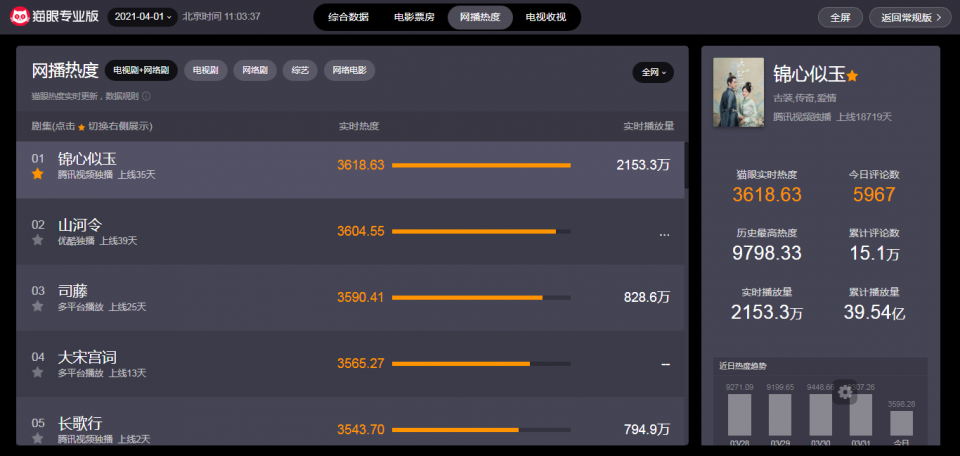Viewport: 960px width, 456px height.
Task: Click the 3543.70 heat value
Action: [361, 430]
